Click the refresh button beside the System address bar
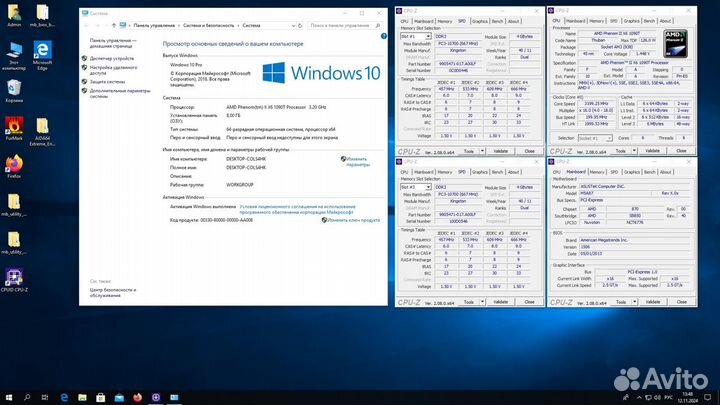 pos(300,26)
